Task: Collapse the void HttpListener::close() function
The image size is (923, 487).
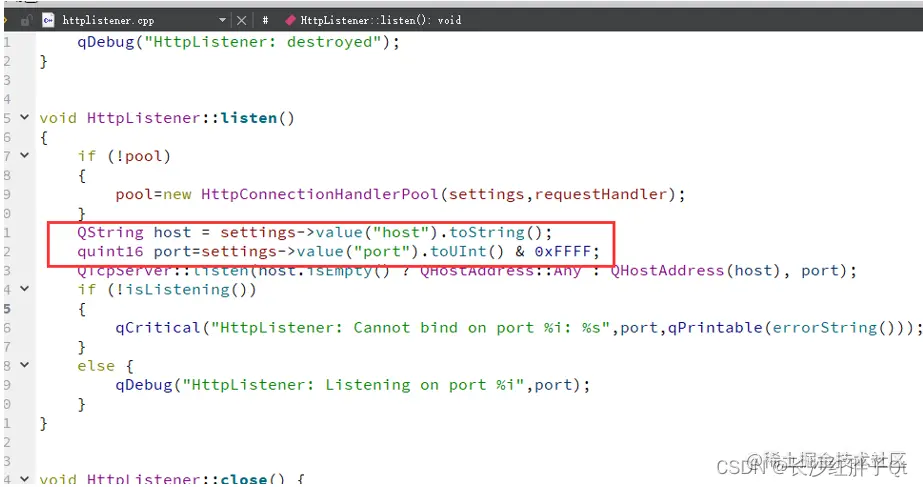Action: coord(24,479)
